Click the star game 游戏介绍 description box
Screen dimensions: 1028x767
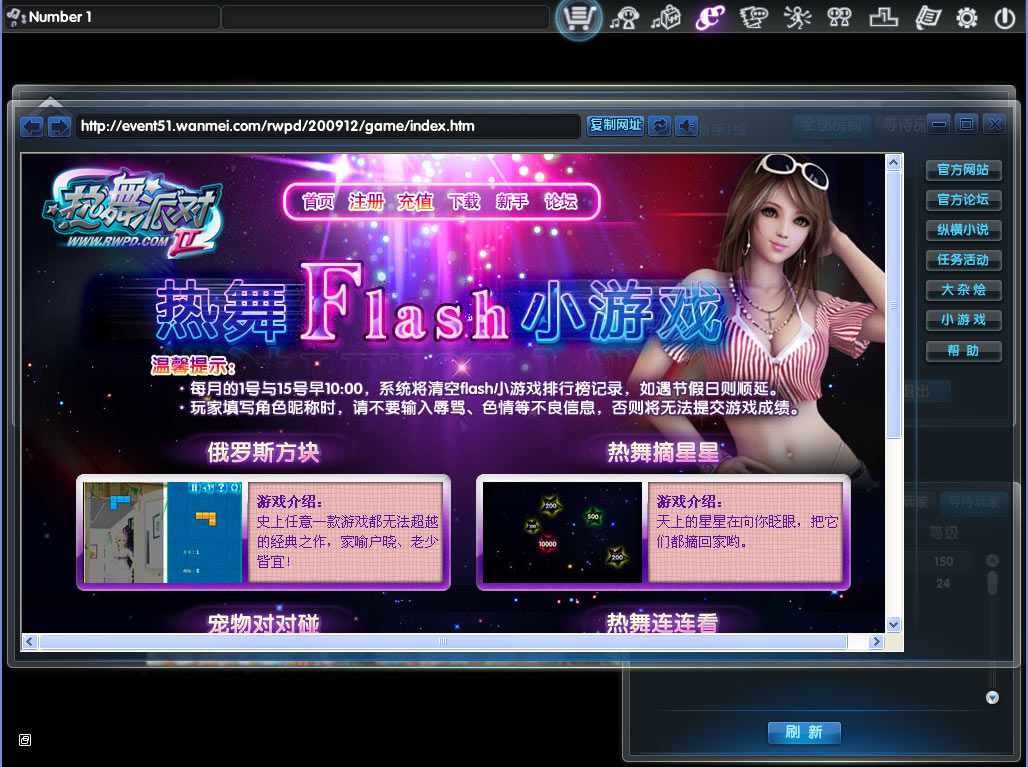click(x=746, y=532)
